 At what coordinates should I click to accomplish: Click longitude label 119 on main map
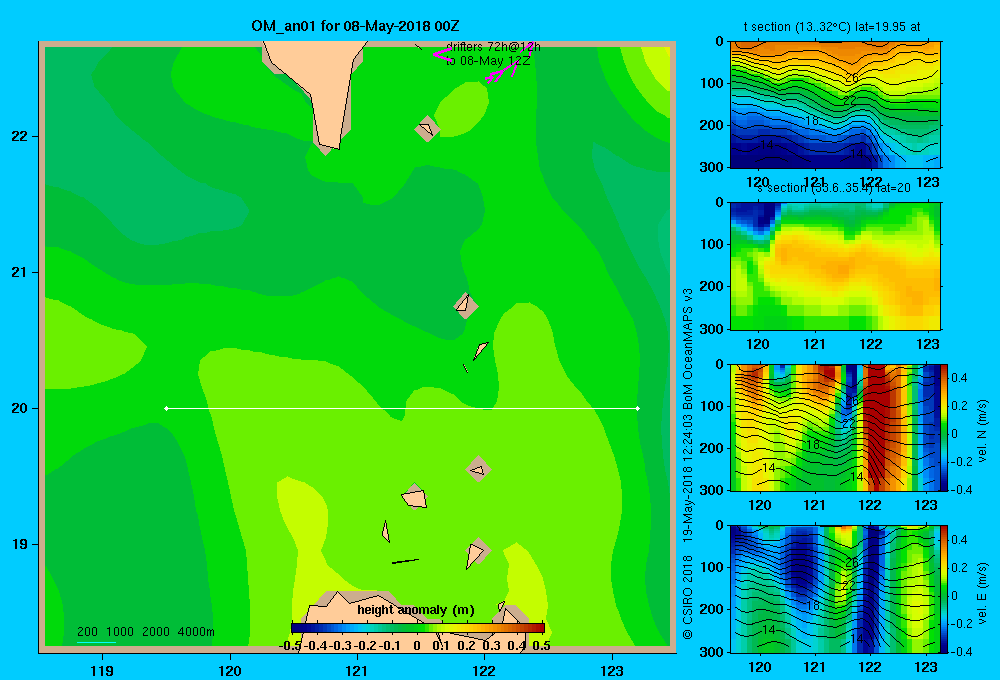coord(102,670)
